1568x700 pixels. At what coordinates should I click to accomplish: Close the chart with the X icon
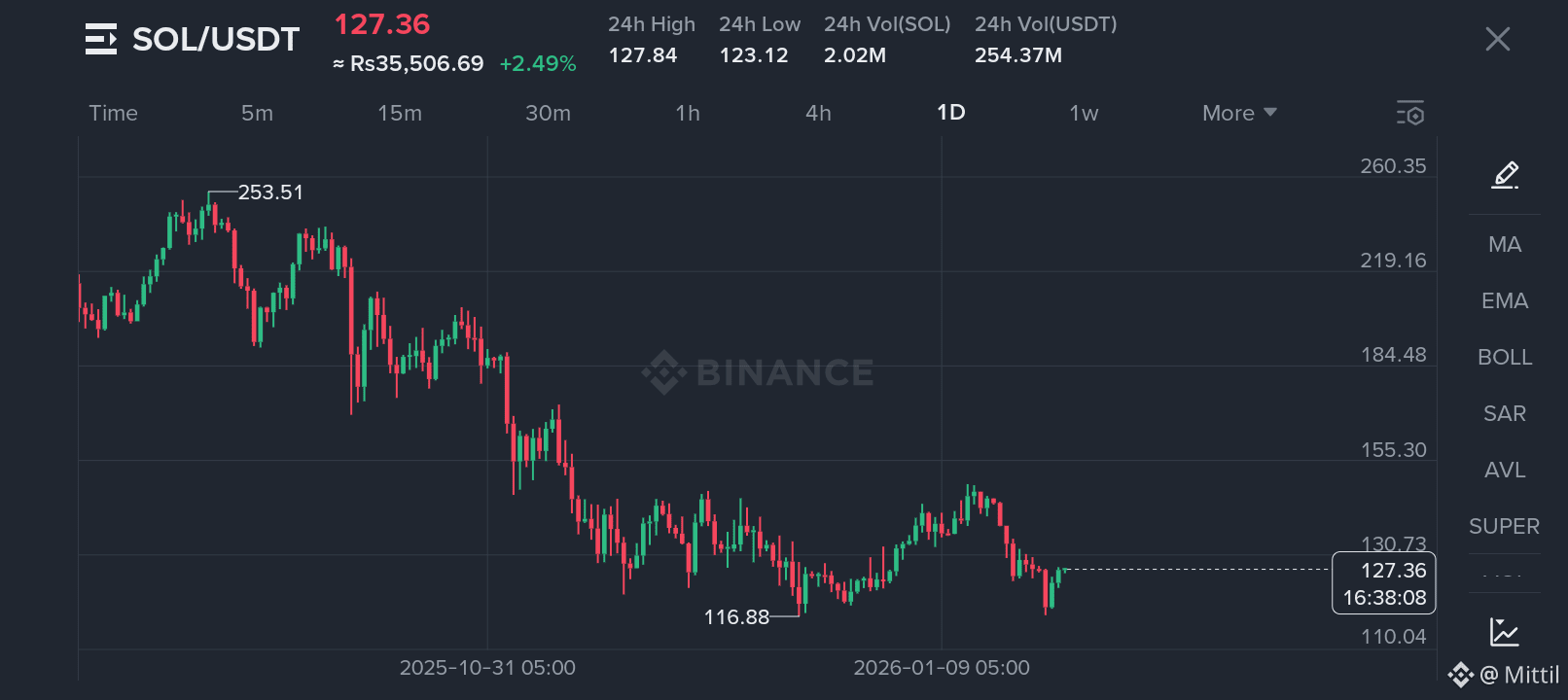tap(1498, 39)
